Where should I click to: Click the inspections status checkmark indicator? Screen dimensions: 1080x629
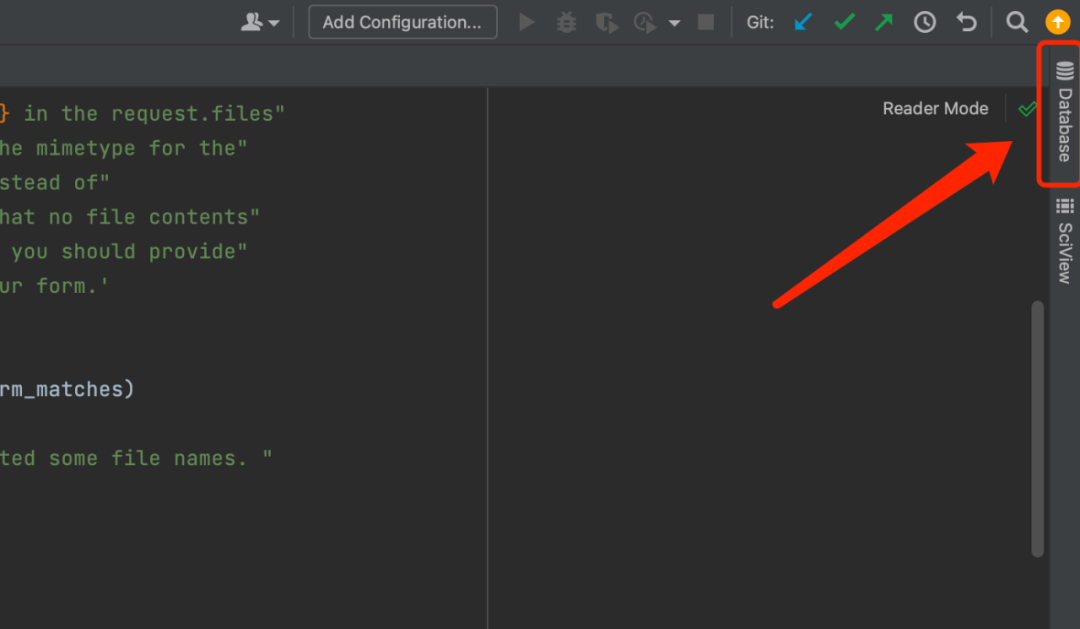1027,109
